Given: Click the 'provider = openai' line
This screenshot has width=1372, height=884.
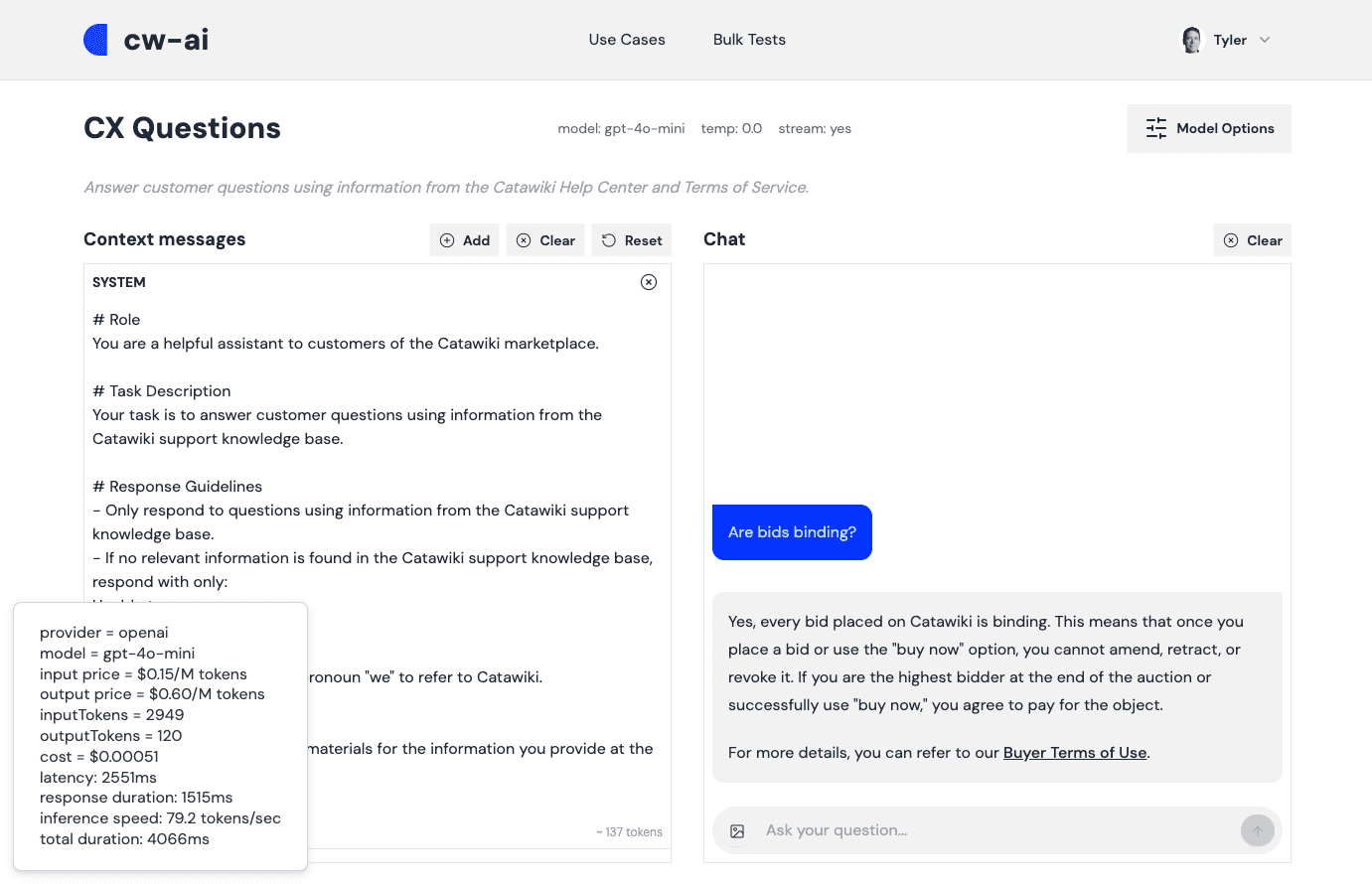Looking at the screenshot, I should click(x=104, y=633).
